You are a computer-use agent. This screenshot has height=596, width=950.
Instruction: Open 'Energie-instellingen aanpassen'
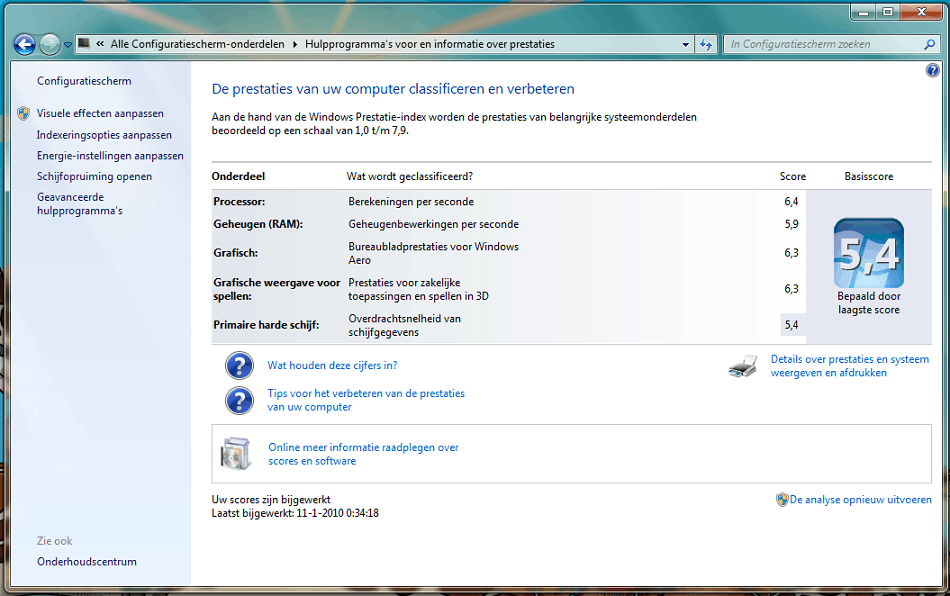coord(110,156)
